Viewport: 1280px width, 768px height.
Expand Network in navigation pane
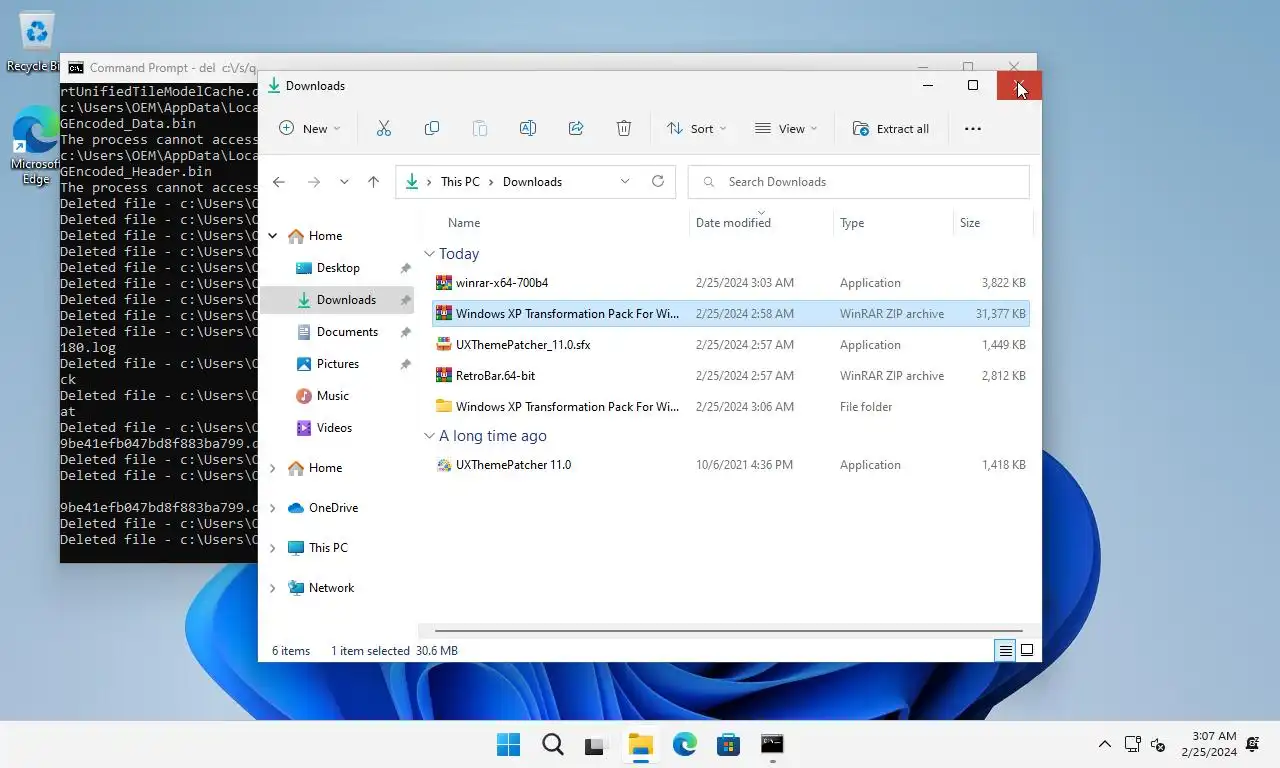pos(273,588)
